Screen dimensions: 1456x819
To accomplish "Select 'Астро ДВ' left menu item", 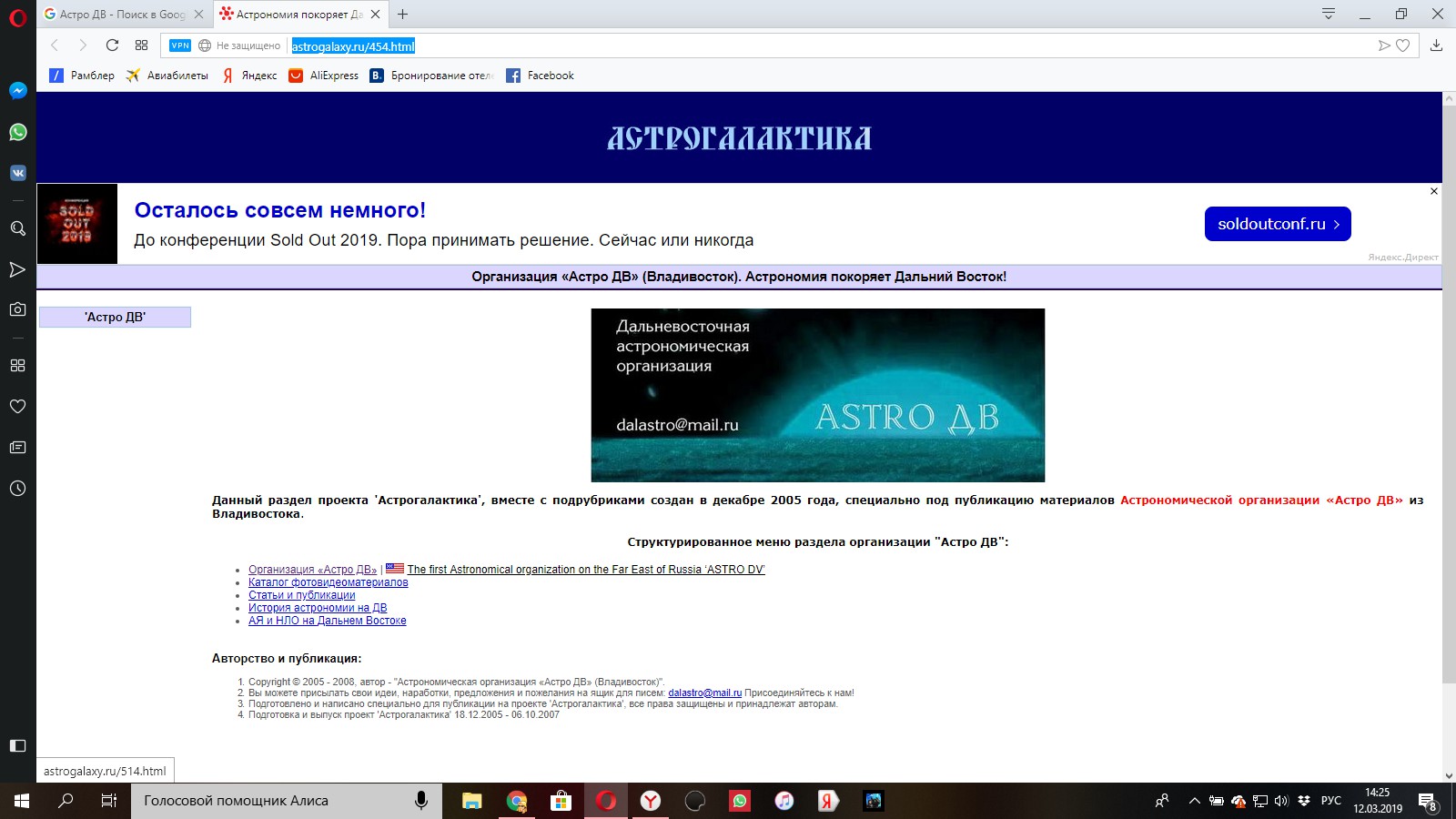I will (x=115, y=317).
